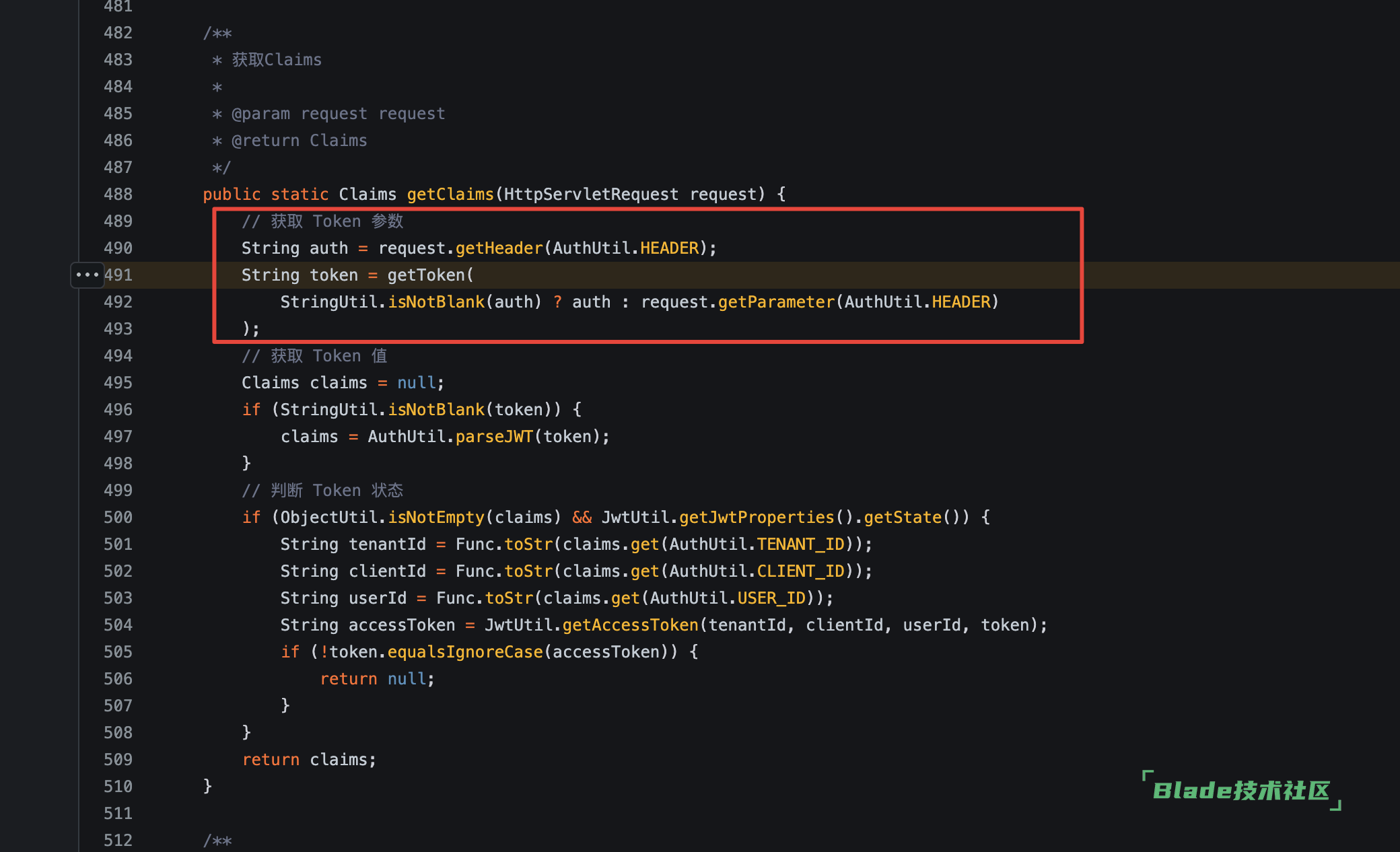Click the Blade技术社区 watermark logo
This screenshot has height=852, width=1400.
[1241, 791]
